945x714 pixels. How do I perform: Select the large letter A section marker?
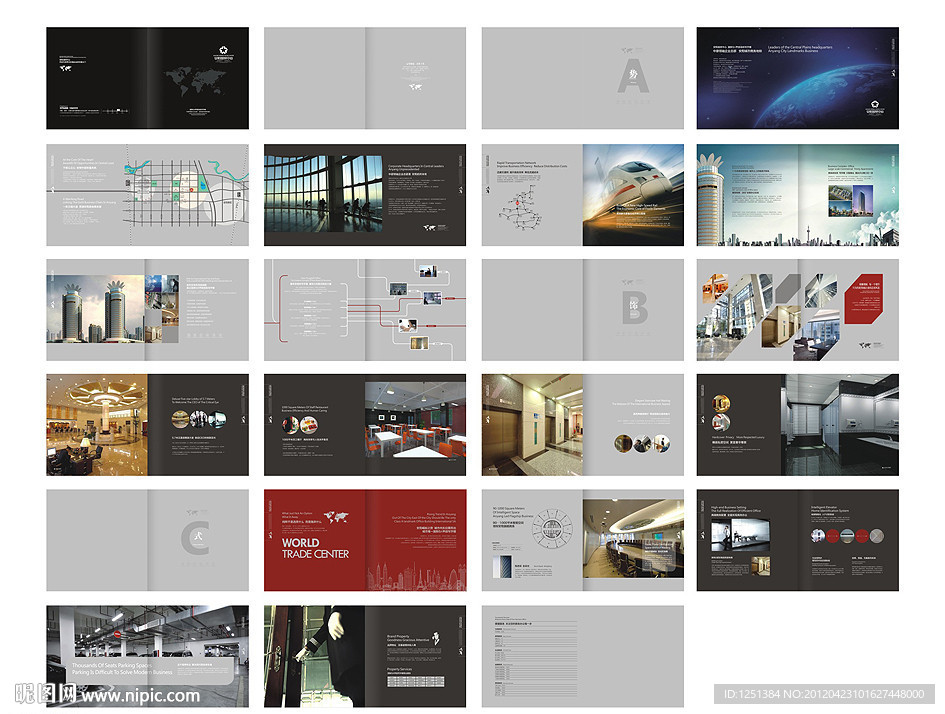pos(632,75)
